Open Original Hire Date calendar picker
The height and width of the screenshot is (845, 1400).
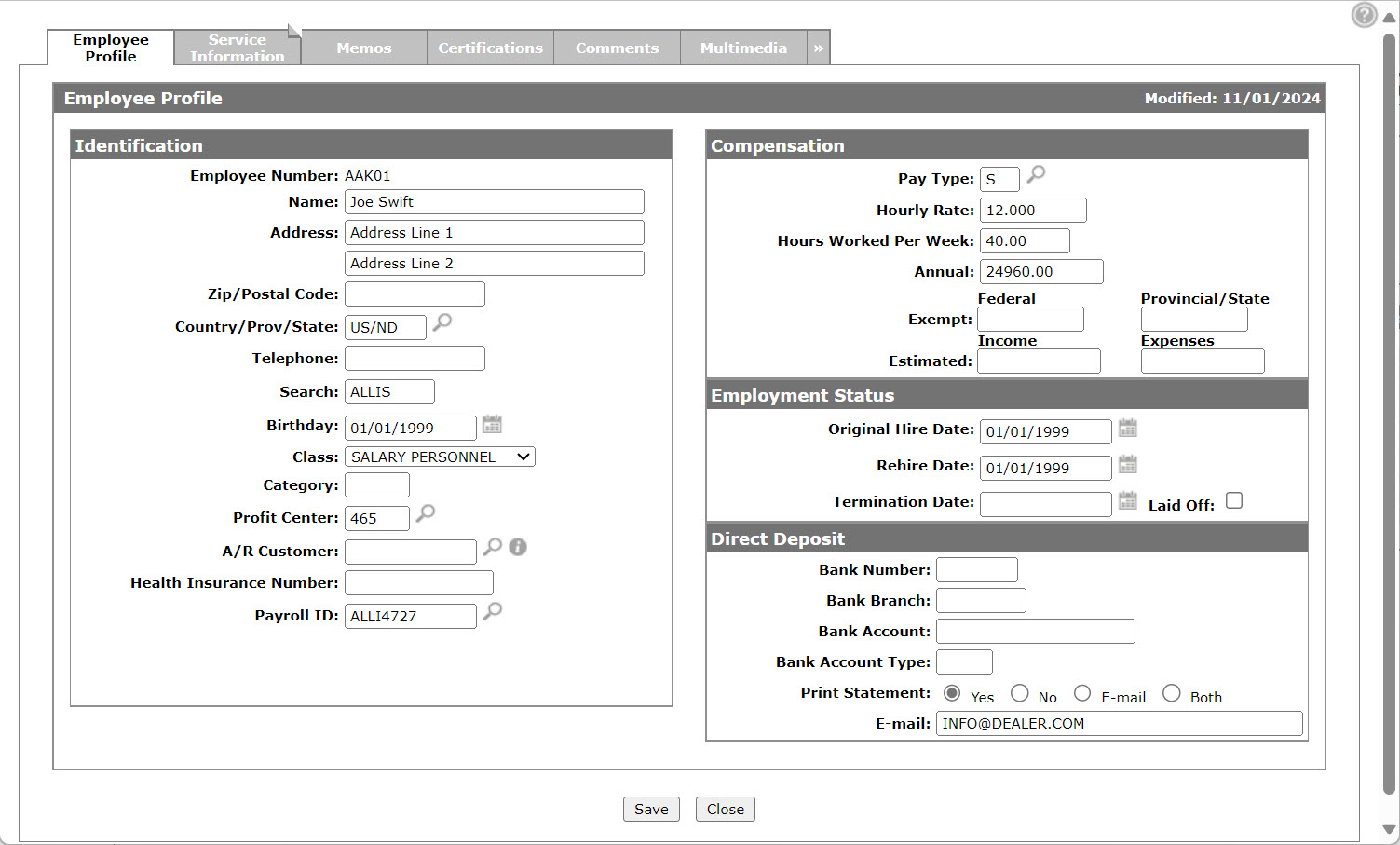[1128, 428]
